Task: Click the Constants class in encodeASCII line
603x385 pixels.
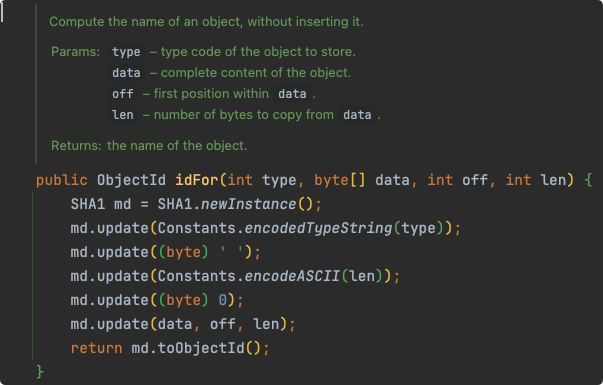Action: point(197,276)
